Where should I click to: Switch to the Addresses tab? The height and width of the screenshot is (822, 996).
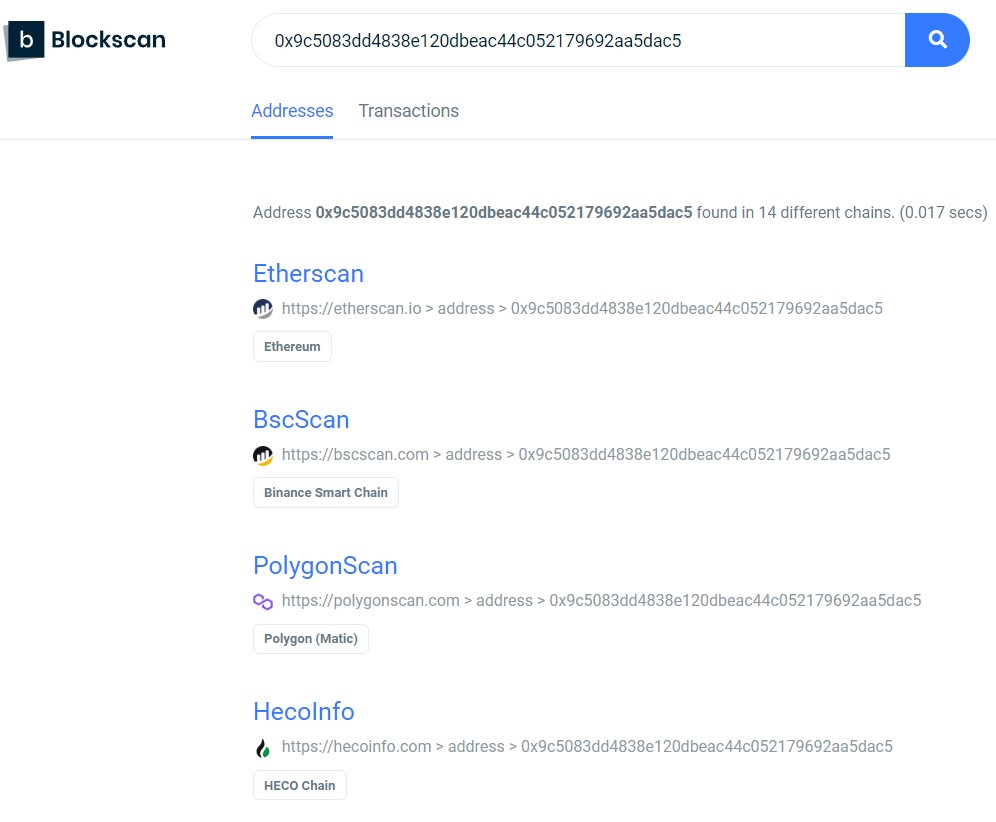pos(292,111)
